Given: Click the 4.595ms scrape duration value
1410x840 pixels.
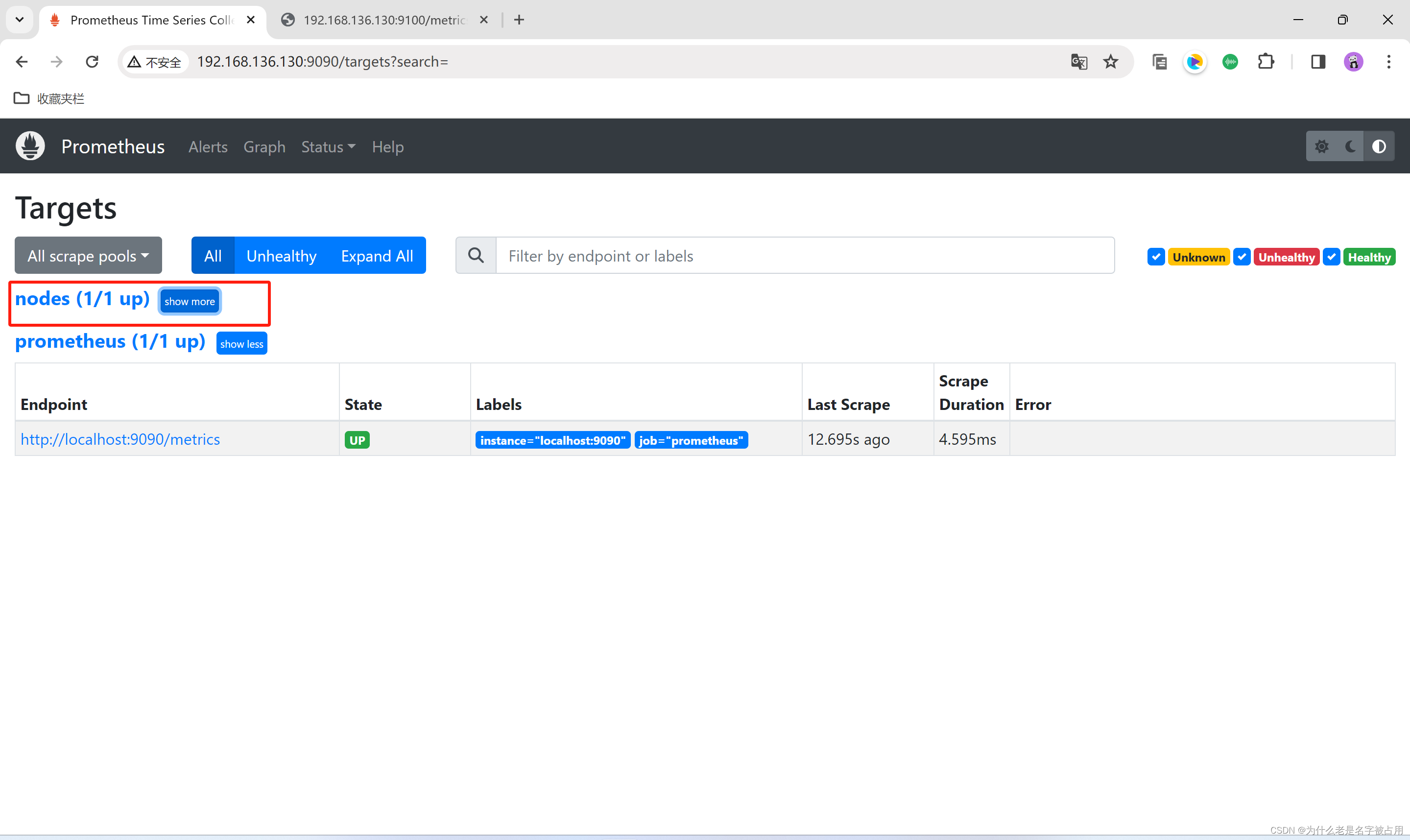Looking at the screenshot, I should (x=968, y=439).
